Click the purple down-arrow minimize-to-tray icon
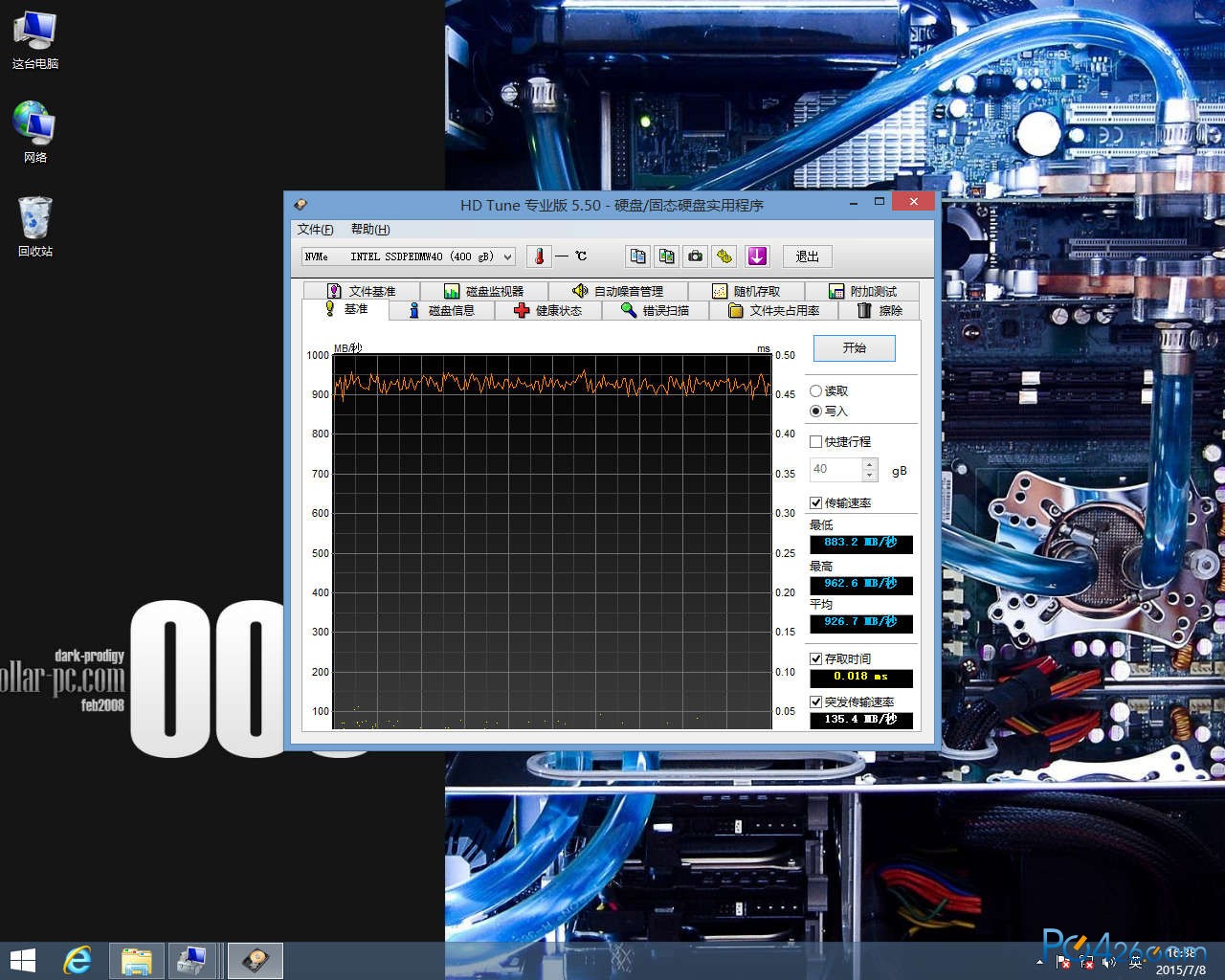 (757, 256)
